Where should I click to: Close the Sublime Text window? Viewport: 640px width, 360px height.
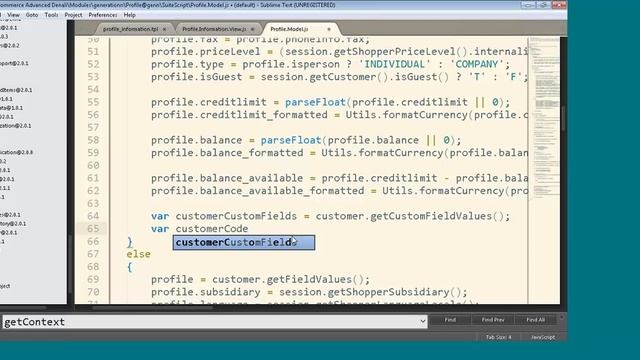(559, 5)
